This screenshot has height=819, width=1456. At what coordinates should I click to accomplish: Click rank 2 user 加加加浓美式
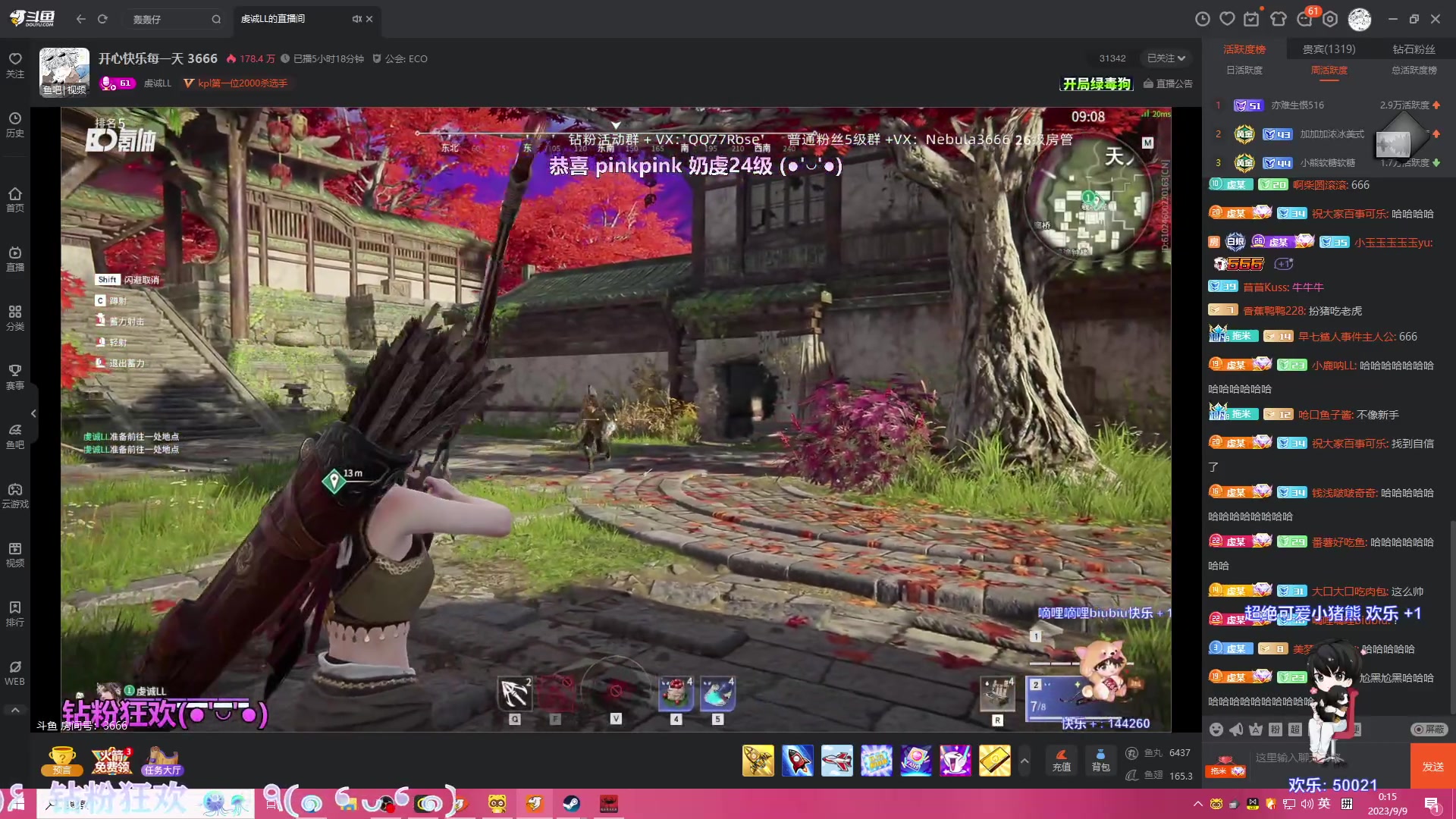point(1332,134)
